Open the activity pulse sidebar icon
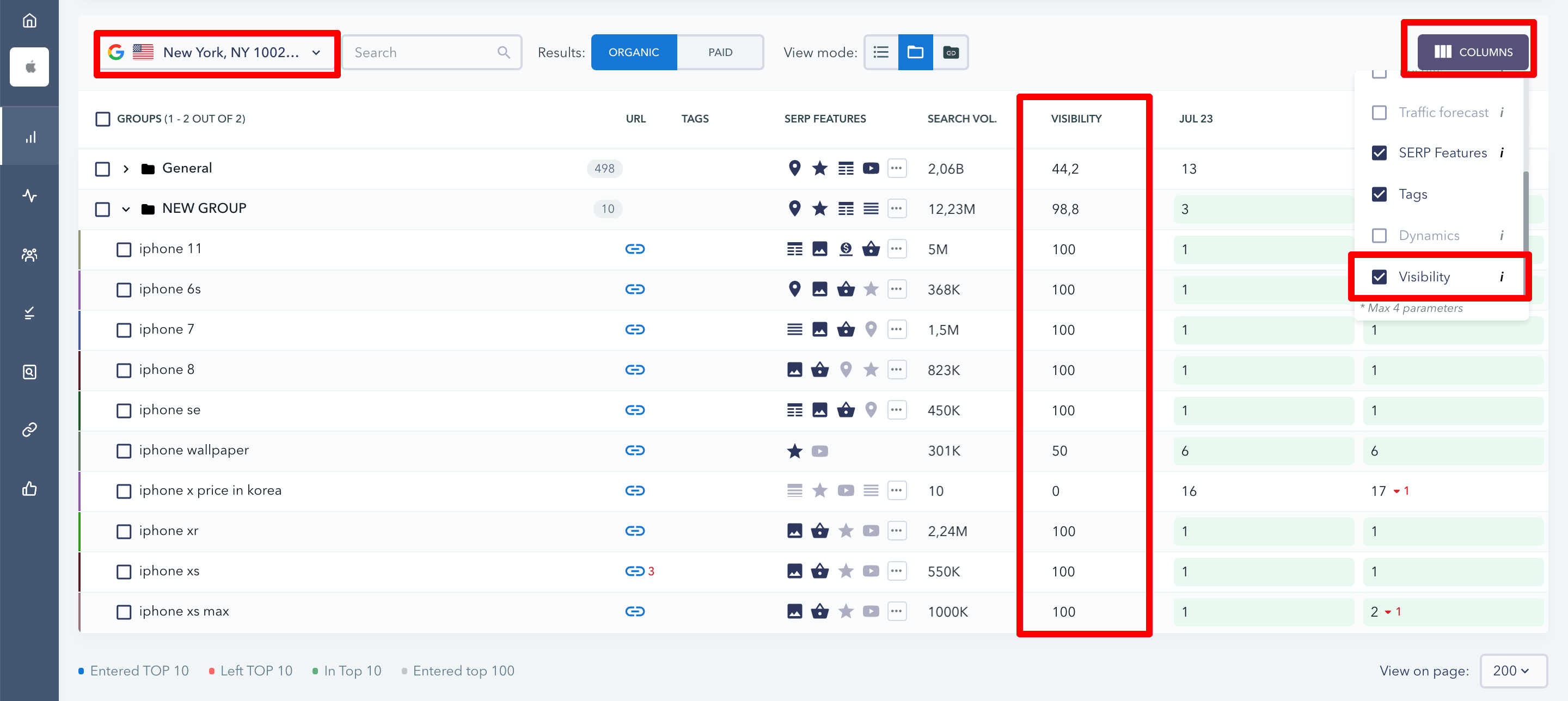The height and width of the screenshot is (701, 1568). [x=29, y=195]
